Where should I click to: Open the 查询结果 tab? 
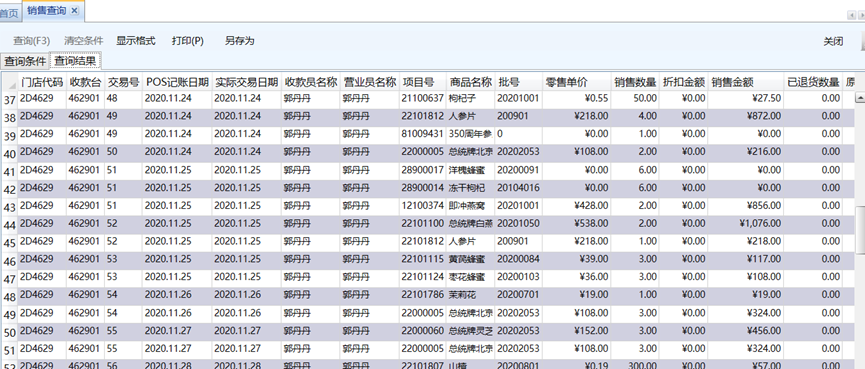[75, 61]
